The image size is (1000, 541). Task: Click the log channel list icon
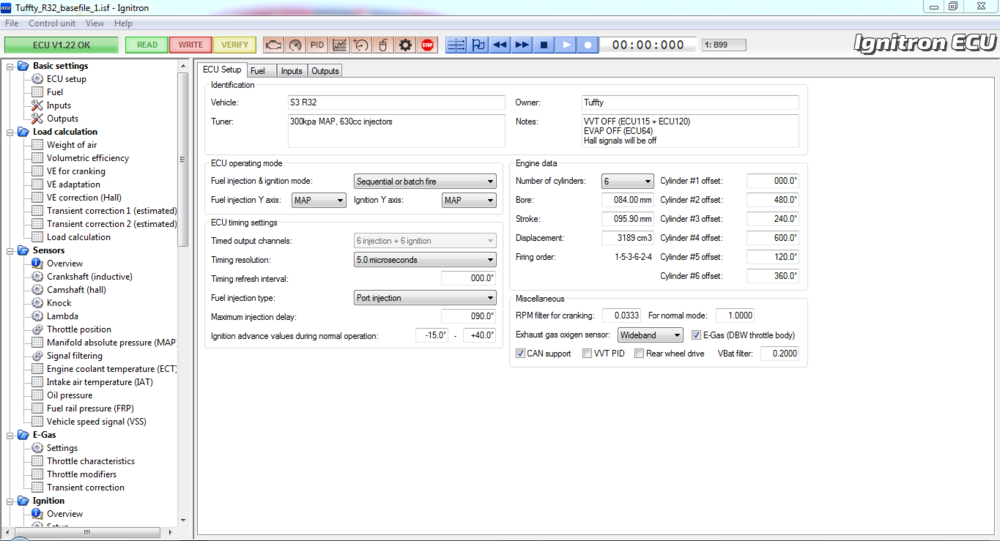click(456, 45)
